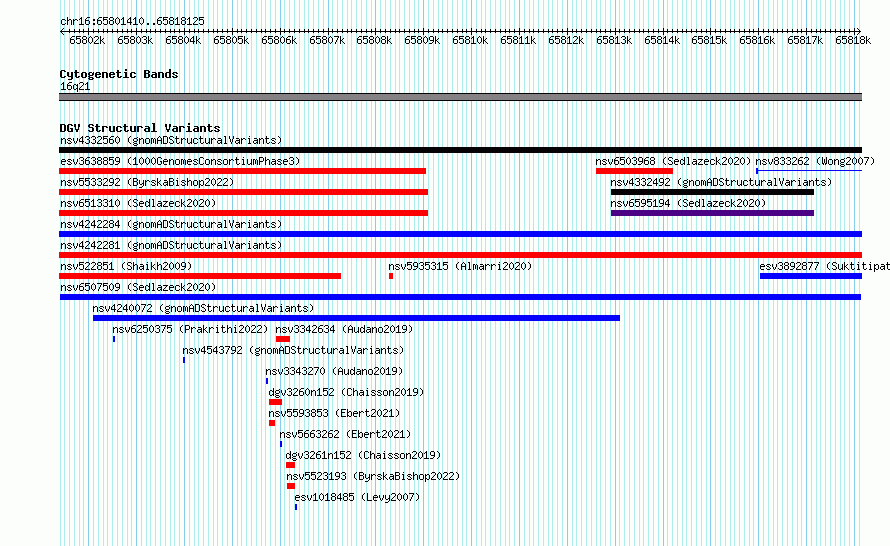Open nsv6513310 Sedlazeck2020 label
Viewport: 890px width, 546px height.
click(138, 203)
